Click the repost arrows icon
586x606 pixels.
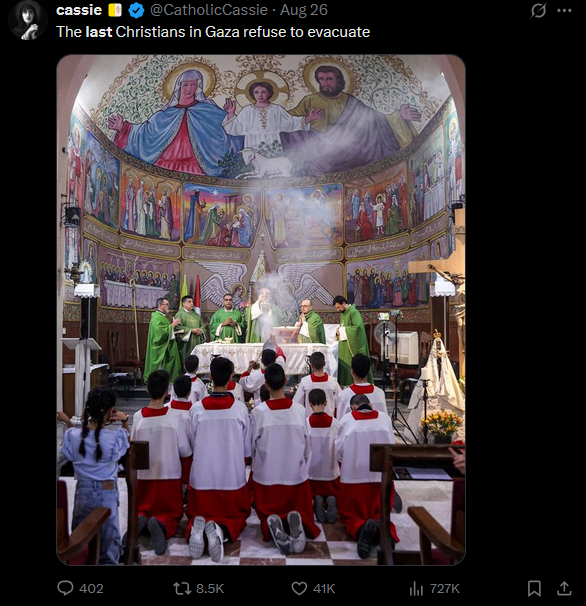pos(182,589)
